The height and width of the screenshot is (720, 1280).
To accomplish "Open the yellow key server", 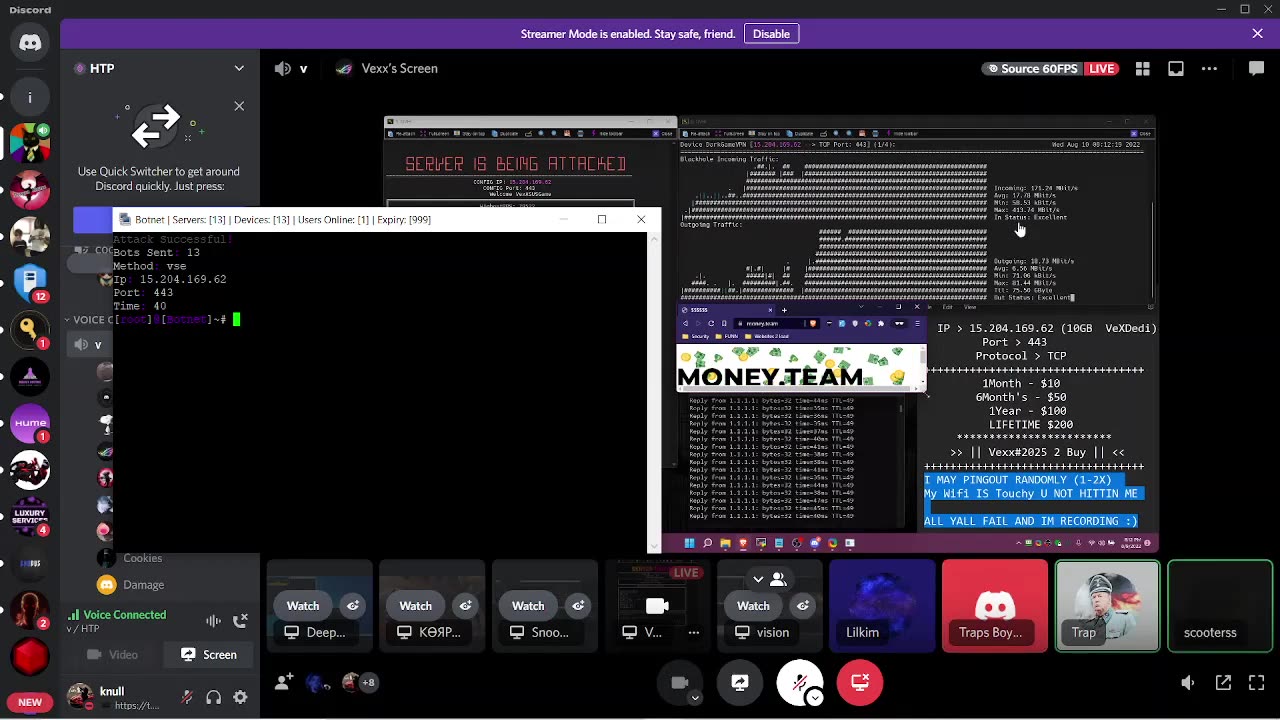I will click(x=30, y=329).
